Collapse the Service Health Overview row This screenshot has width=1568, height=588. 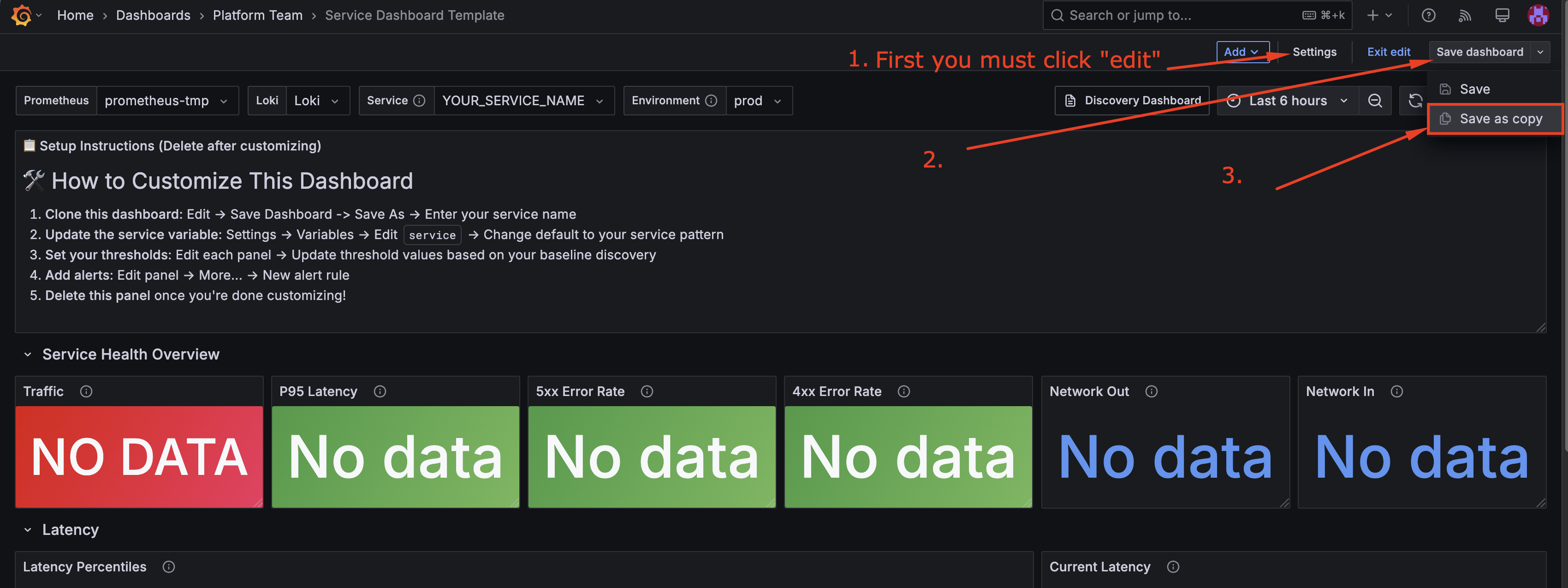point(27,354)
